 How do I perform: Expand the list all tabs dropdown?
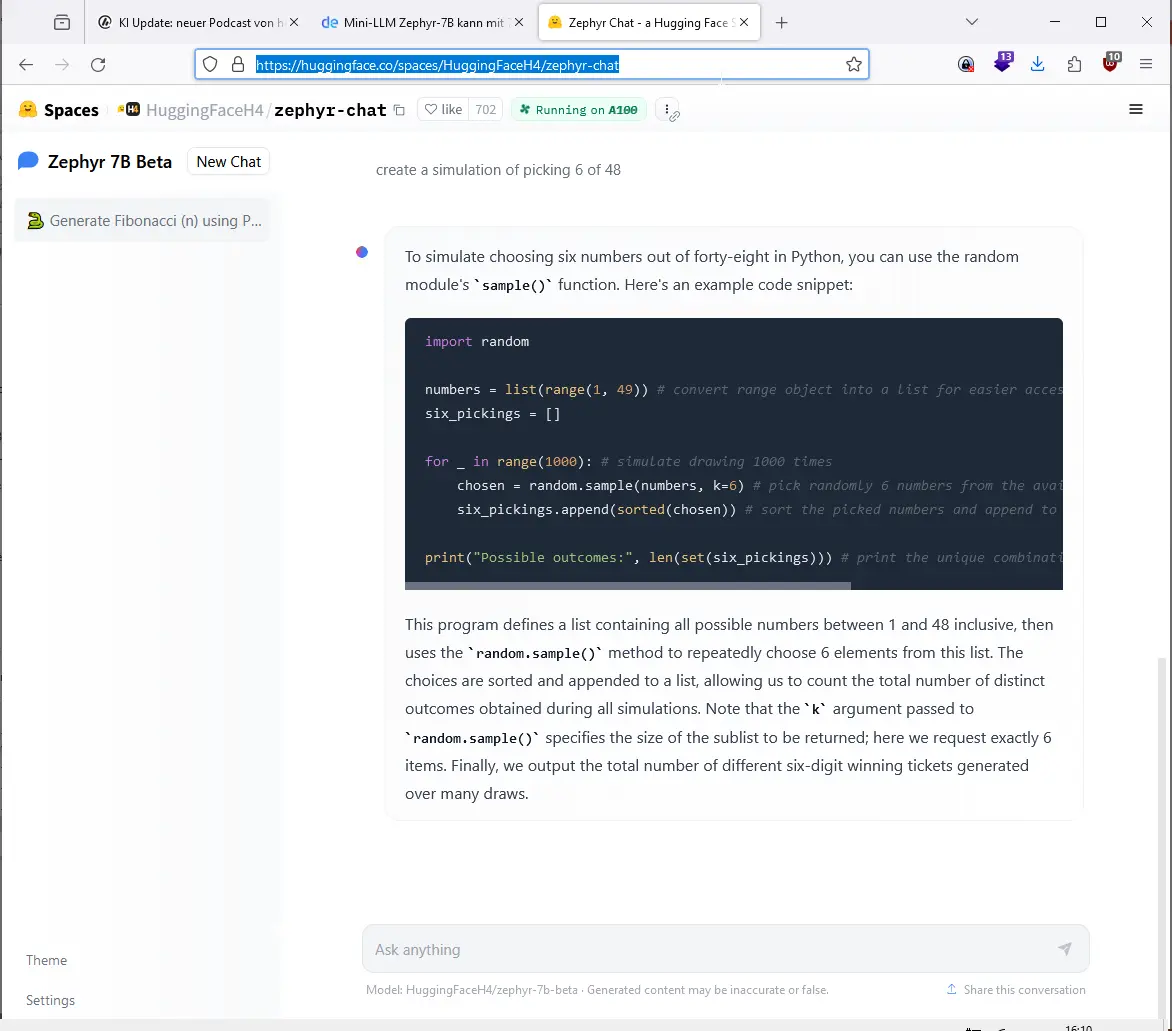[x=972, y=22]
